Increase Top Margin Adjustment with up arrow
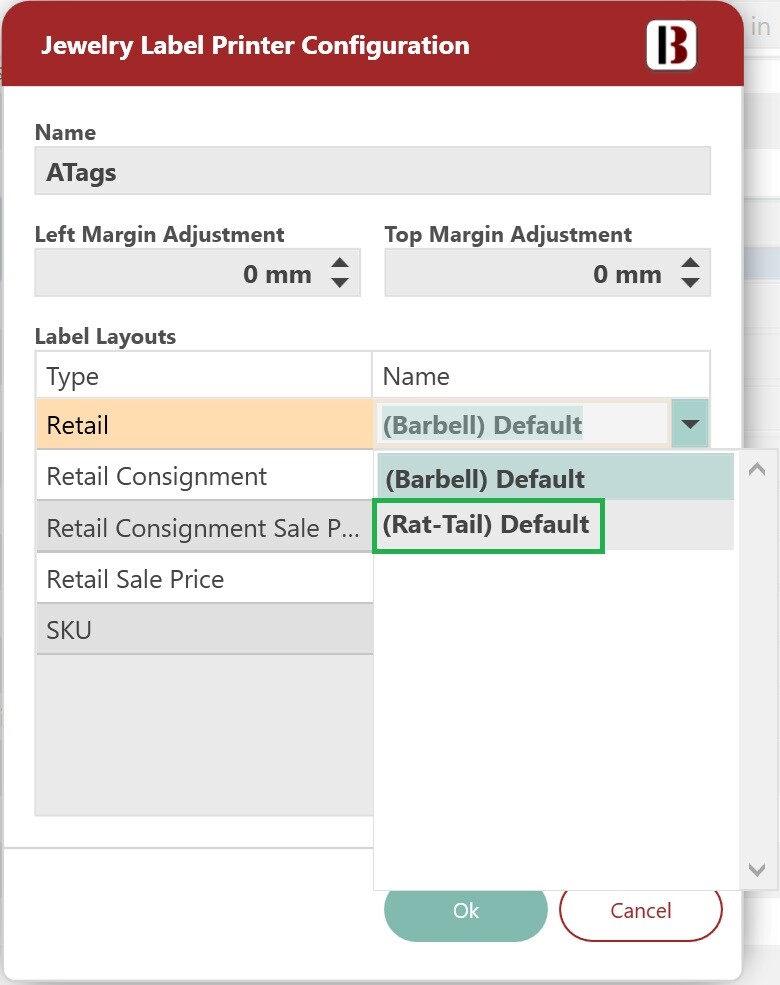The width and height of the screenshot is (780, 985). pyautogui.click(x=690, y=263)
